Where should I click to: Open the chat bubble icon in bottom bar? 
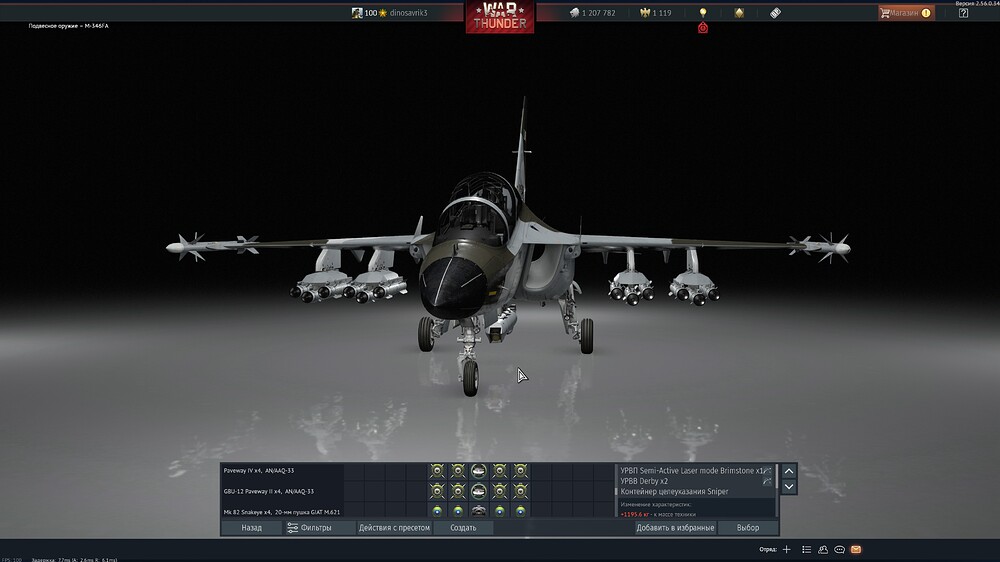pos(839,549)
